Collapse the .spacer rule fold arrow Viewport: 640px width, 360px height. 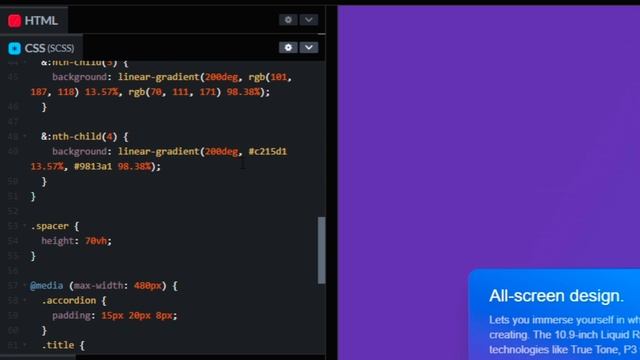pyautogui.click(x=25, y=226)
